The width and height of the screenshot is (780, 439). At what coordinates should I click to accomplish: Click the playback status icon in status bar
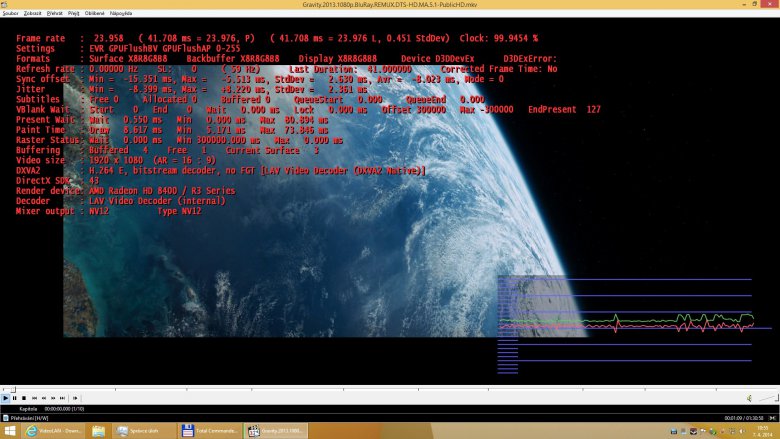pos(5,418)
